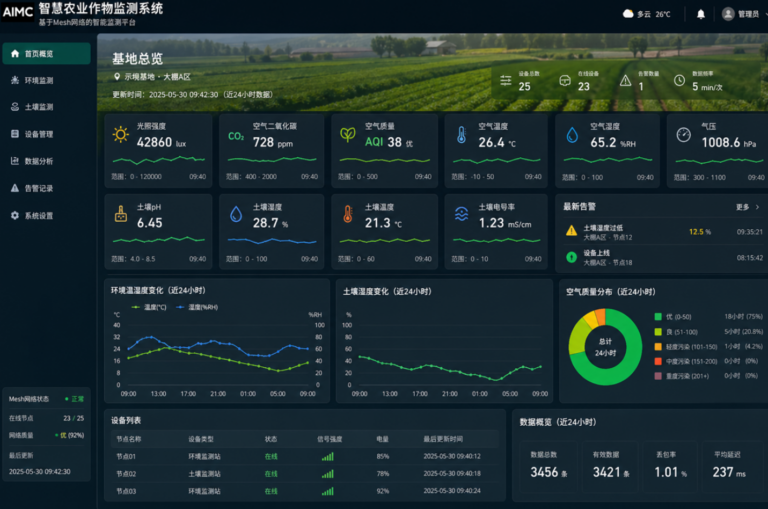This screenshot has width=768, height=509.
Task: Click the droplet icon for 土壤湿度
Action: [236, 215]
